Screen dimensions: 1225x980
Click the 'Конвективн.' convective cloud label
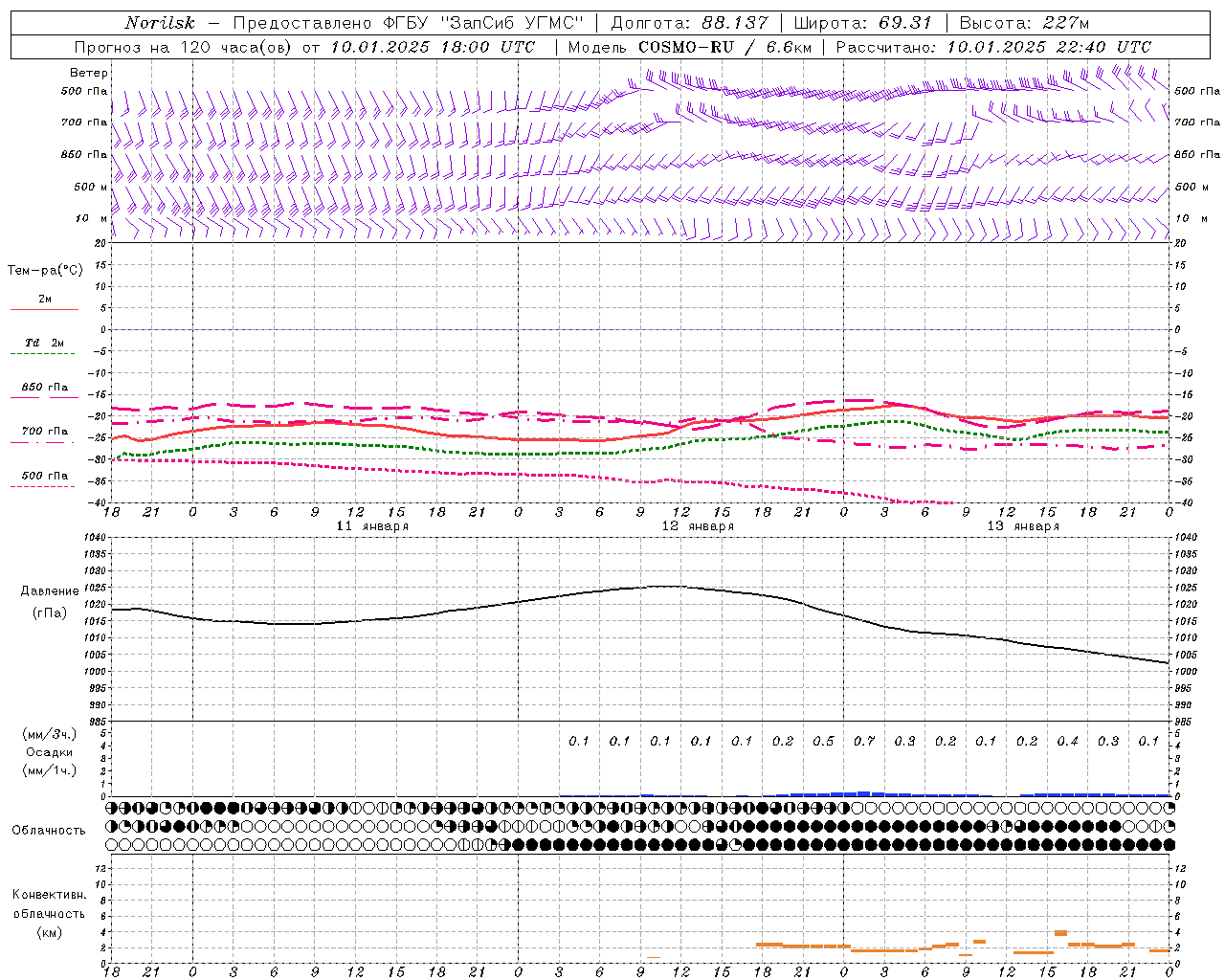[49, 895]
